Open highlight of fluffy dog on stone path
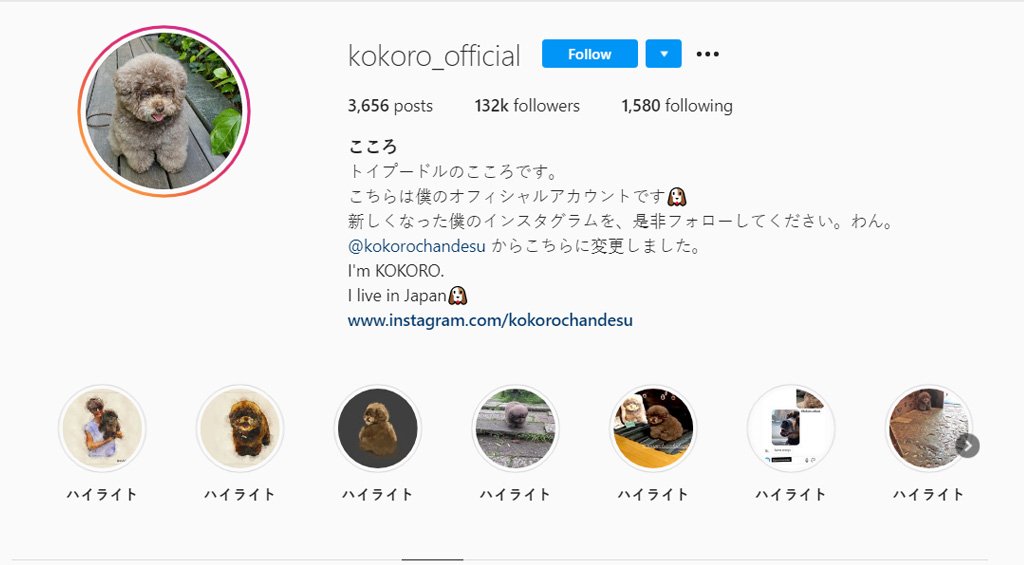1024x565 pixels. [x=515, y=428]
